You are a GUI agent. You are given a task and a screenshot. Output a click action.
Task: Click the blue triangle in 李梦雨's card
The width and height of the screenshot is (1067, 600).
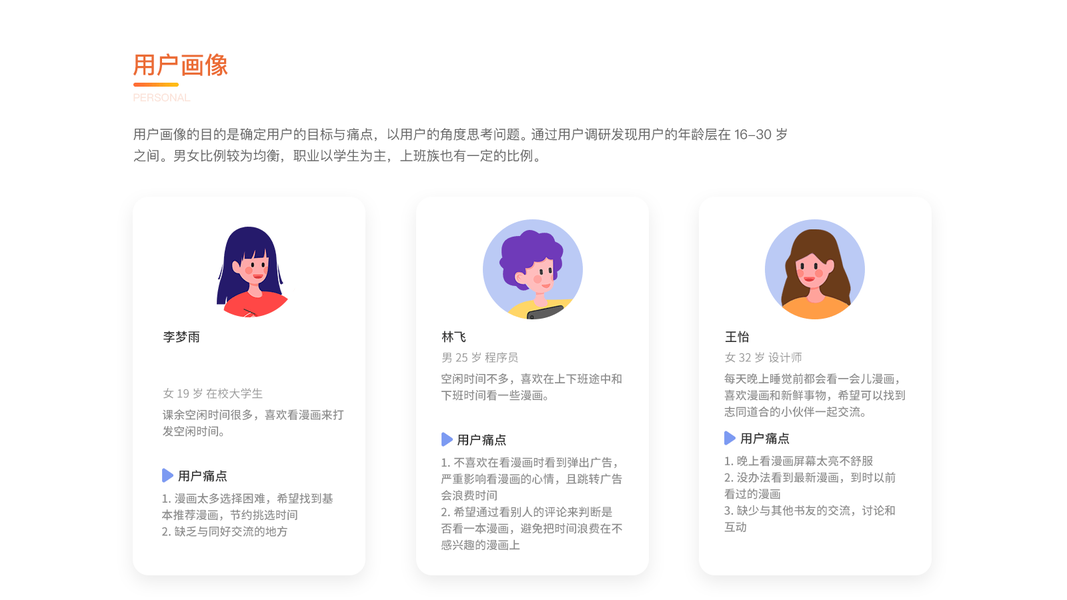click(167, 475)
